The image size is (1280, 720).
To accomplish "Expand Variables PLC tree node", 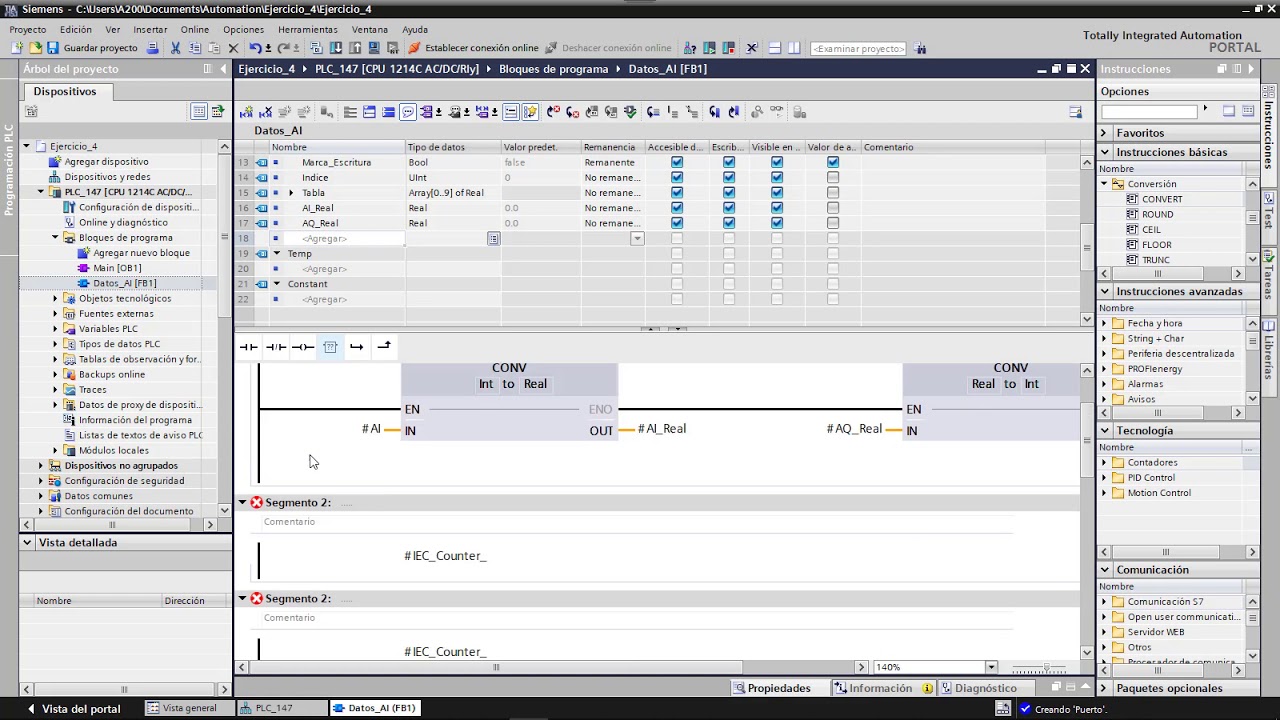I will coord(55,329).
